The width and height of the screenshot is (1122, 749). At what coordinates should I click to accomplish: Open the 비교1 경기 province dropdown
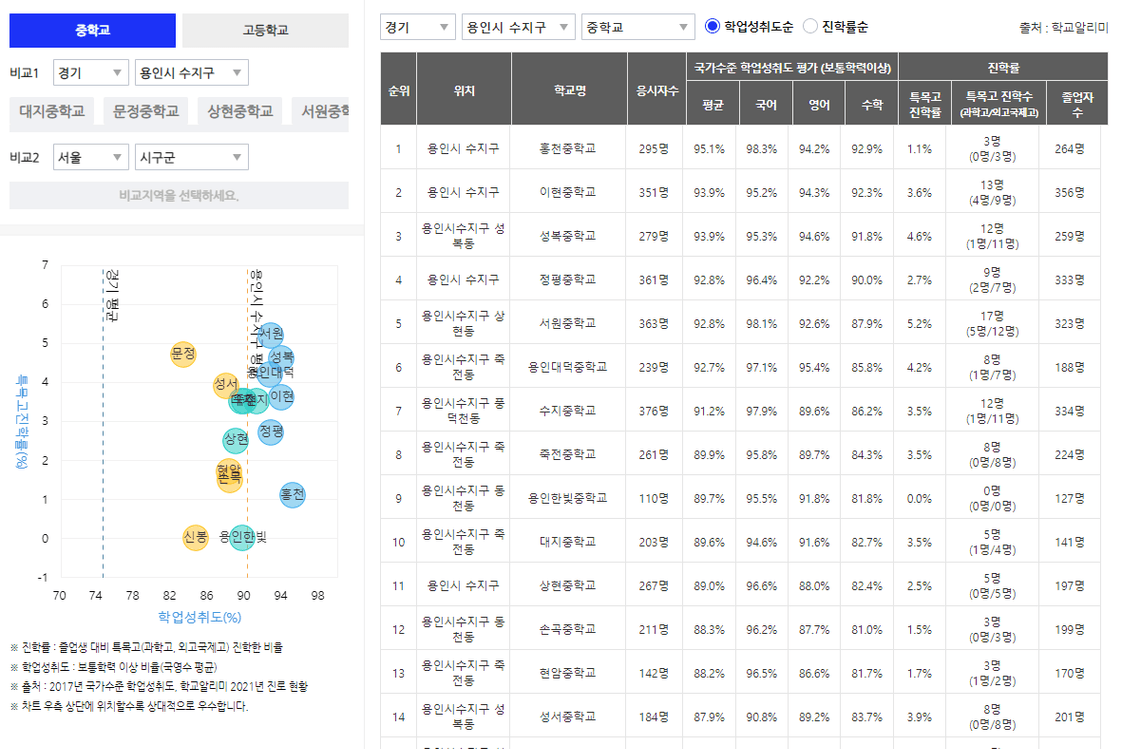pos(90,72)
